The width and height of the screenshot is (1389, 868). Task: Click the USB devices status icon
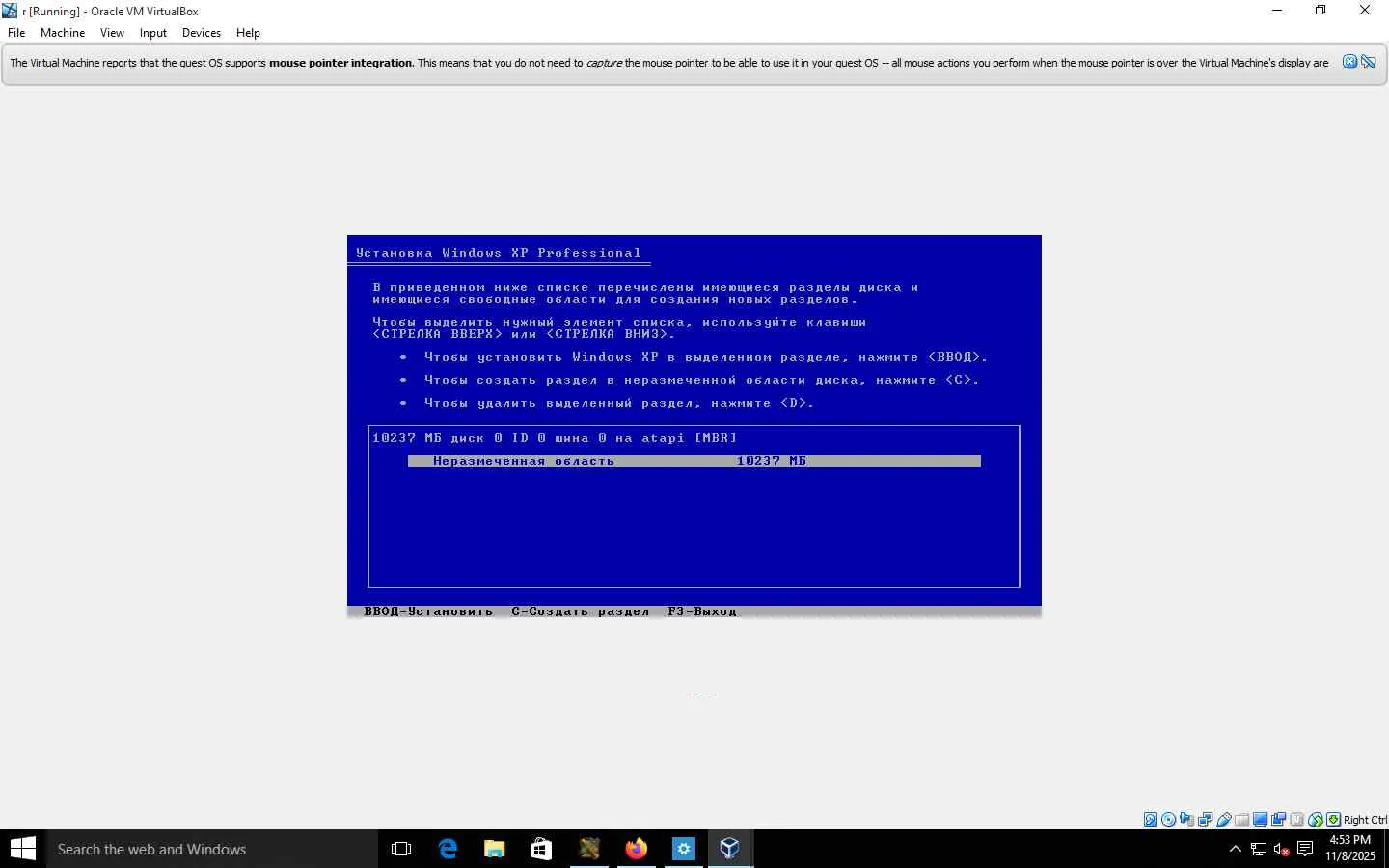[1224, 820]
